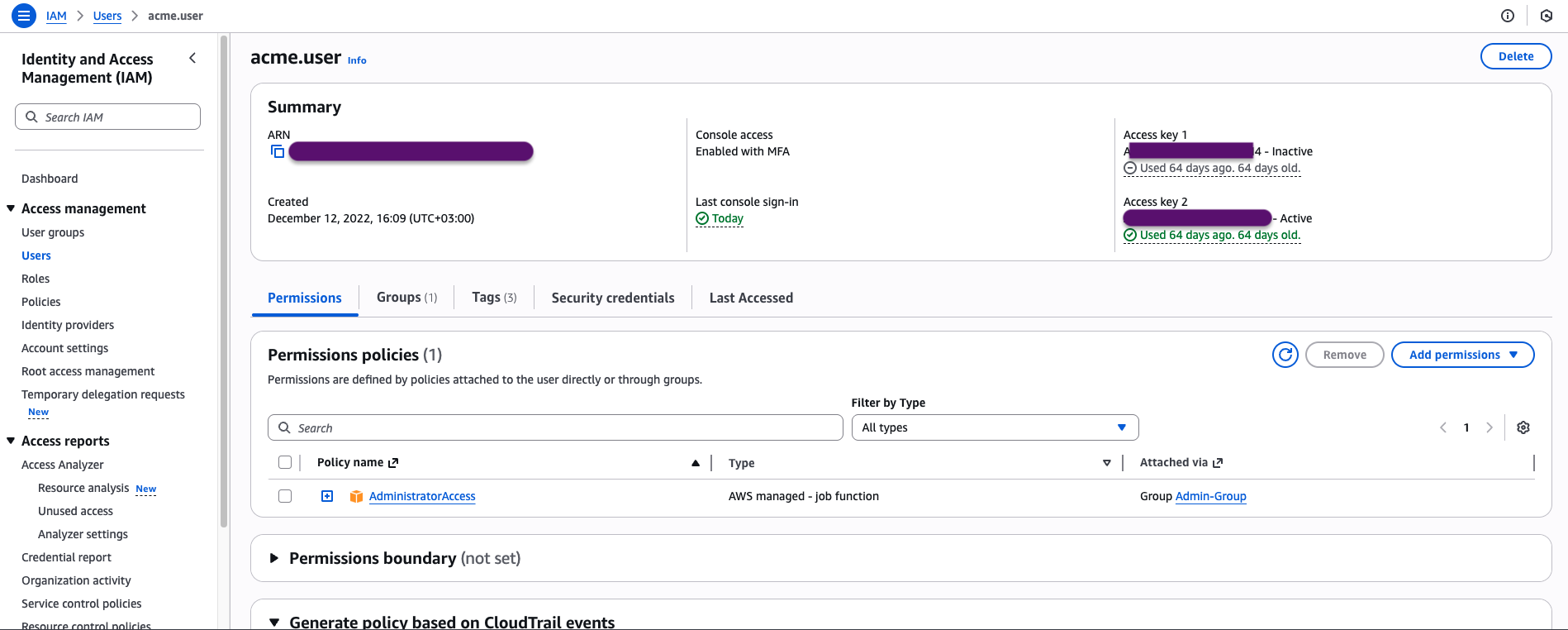This screenshot has width=1568, height=630.
Task: Click the sidebar vertical scrollbar
Action: [224, 281]
